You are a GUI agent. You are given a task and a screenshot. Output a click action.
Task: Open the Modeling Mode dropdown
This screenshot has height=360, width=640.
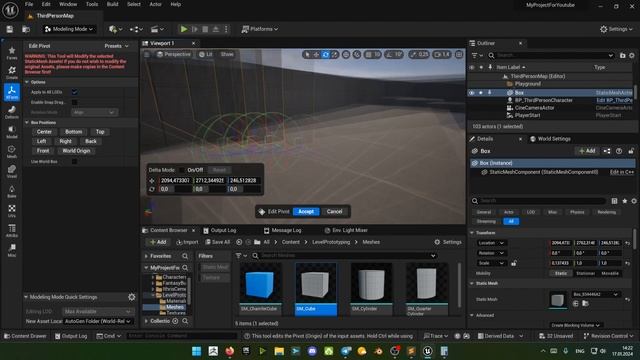pos(69,29)
